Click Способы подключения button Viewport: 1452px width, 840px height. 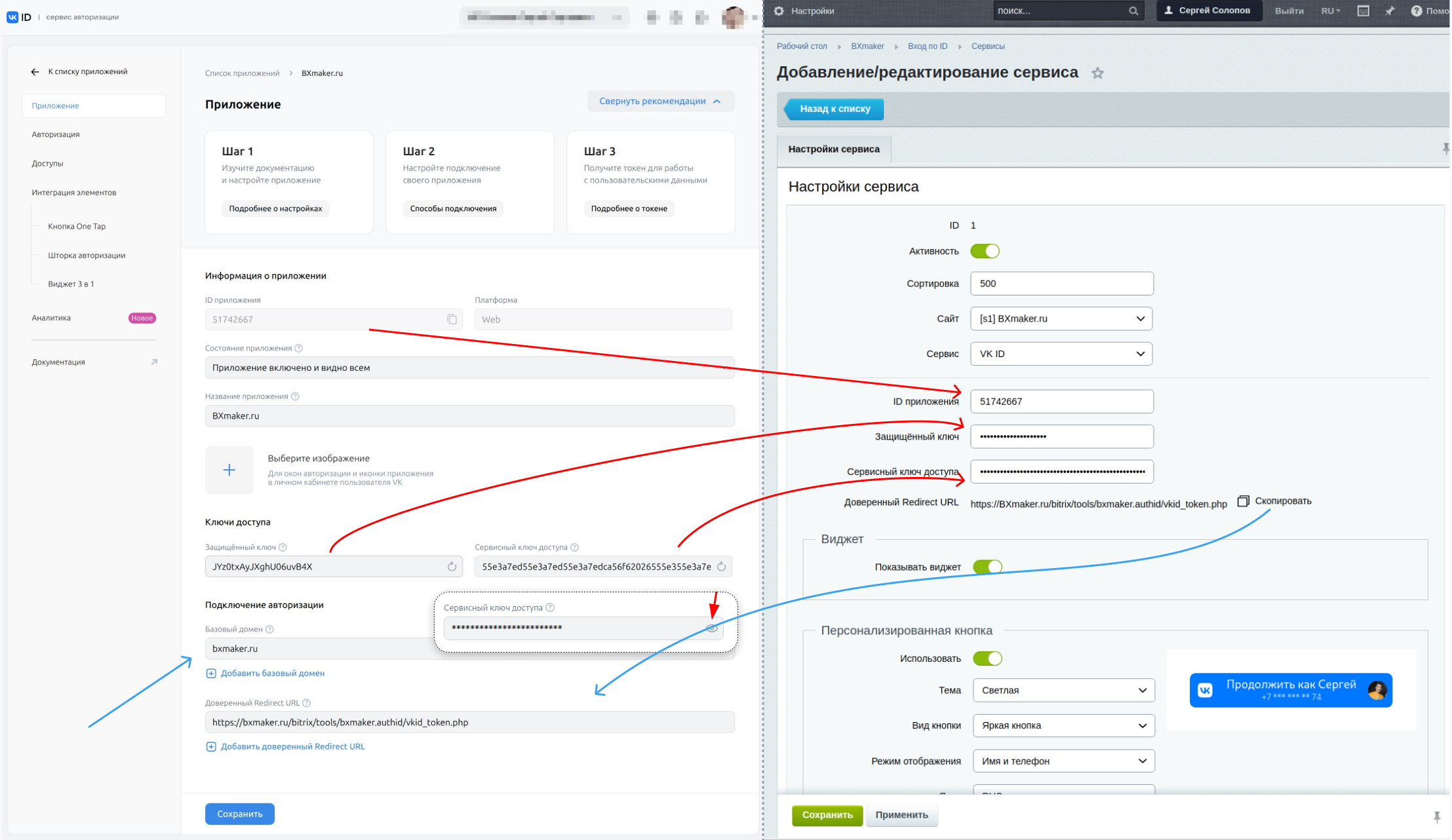[x=453, y=208]
